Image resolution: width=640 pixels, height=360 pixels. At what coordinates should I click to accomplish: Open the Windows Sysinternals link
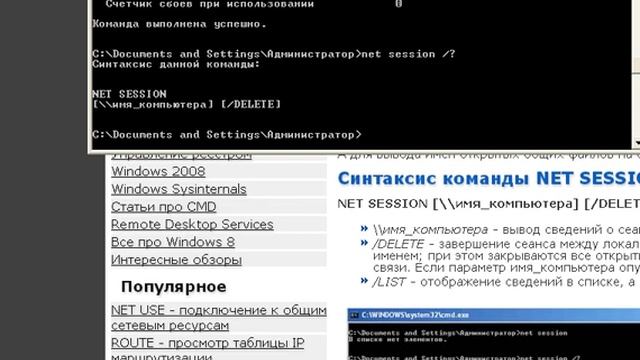(179, 189)
